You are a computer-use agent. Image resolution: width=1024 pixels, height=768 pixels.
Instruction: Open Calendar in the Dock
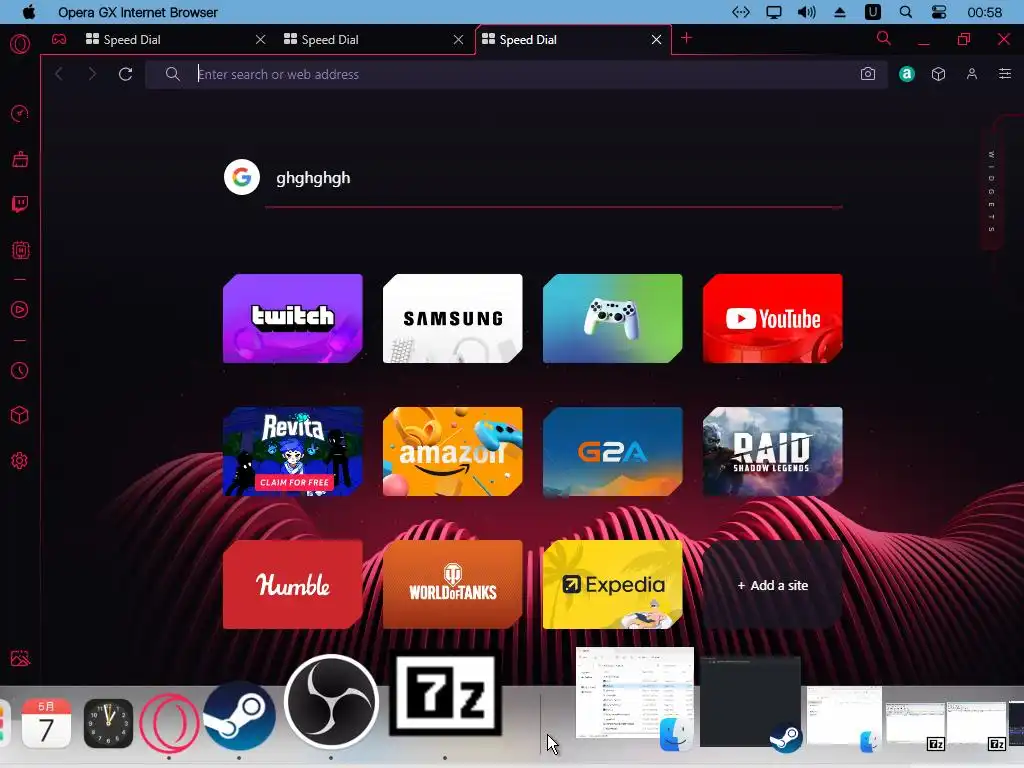tap(46, 722)
